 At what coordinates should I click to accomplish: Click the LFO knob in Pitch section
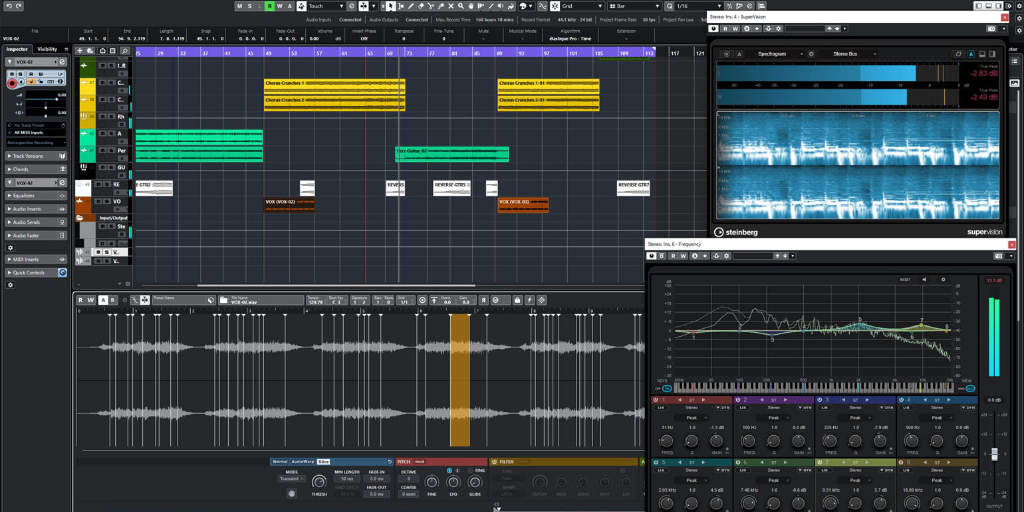(x=453, y=482)
